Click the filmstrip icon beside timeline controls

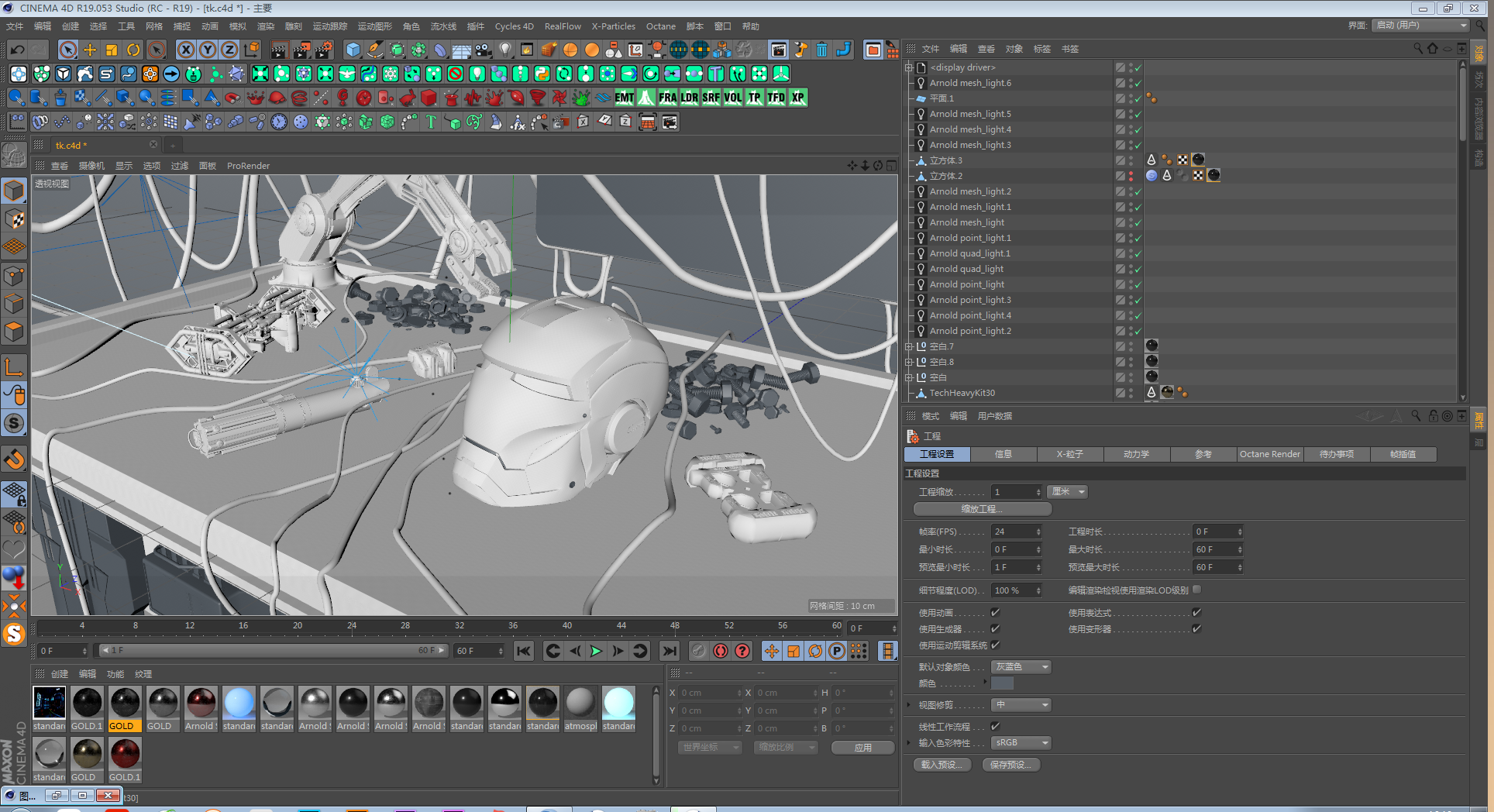pyautogui.click(x=888, y=651)
